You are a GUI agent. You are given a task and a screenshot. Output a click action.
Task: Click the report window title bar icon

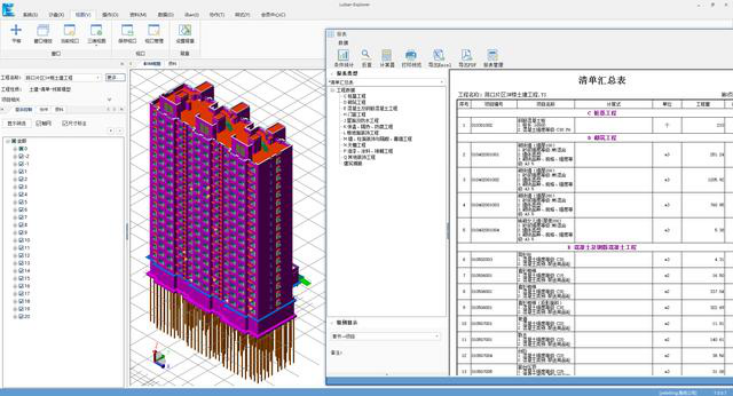coord(330,34)
